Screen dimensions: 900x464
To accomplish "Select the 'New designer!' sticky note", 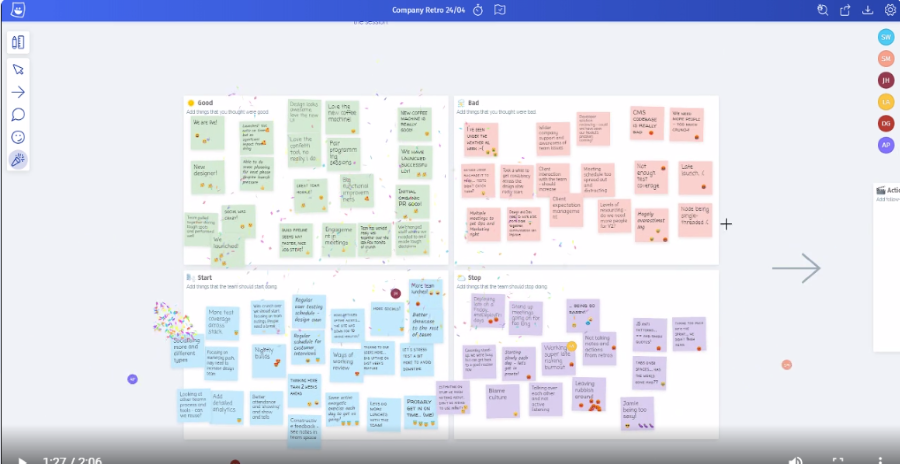I will (x=207, y=177).
